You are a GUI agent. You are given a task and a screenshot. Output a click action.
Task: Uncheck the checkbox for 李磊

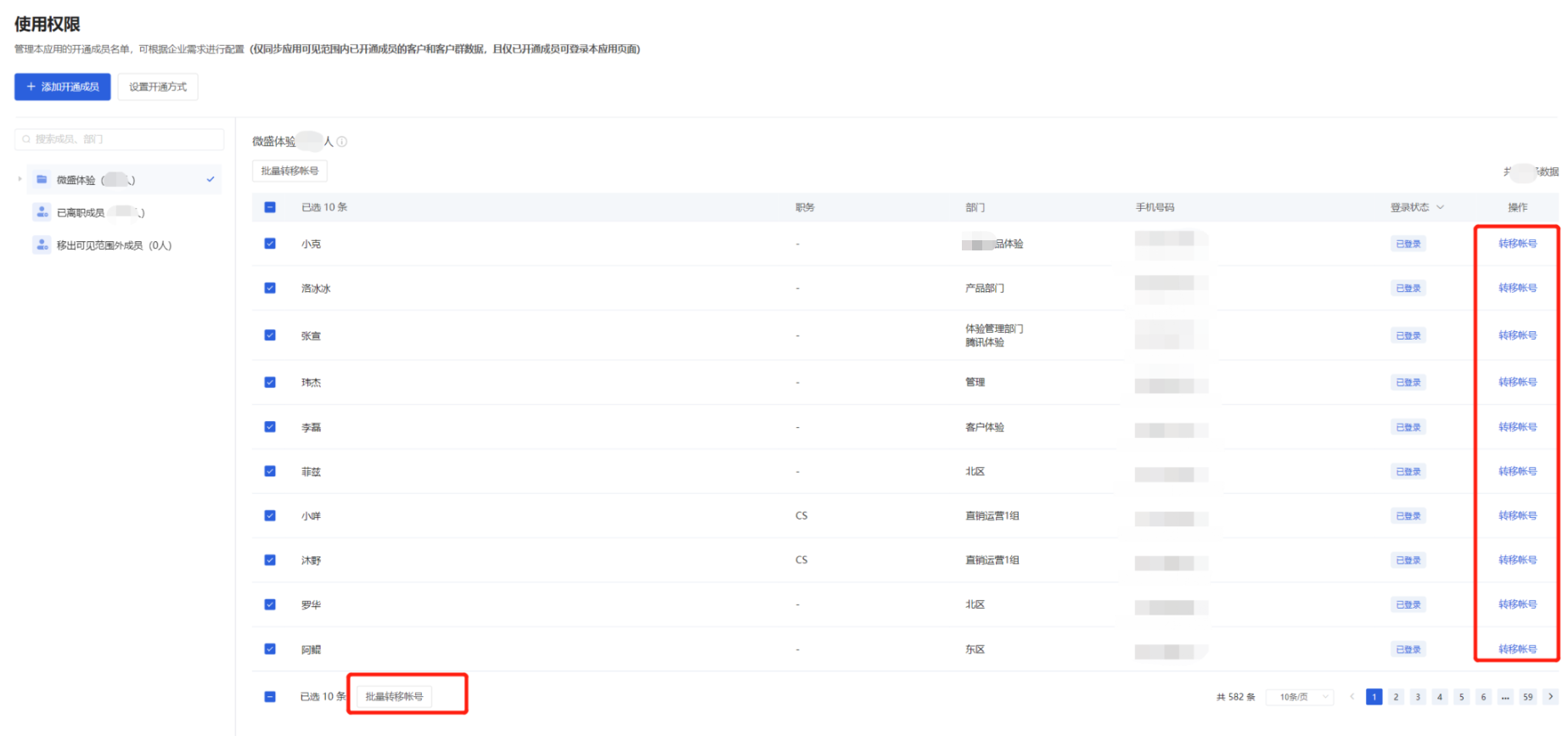point(270,427)
